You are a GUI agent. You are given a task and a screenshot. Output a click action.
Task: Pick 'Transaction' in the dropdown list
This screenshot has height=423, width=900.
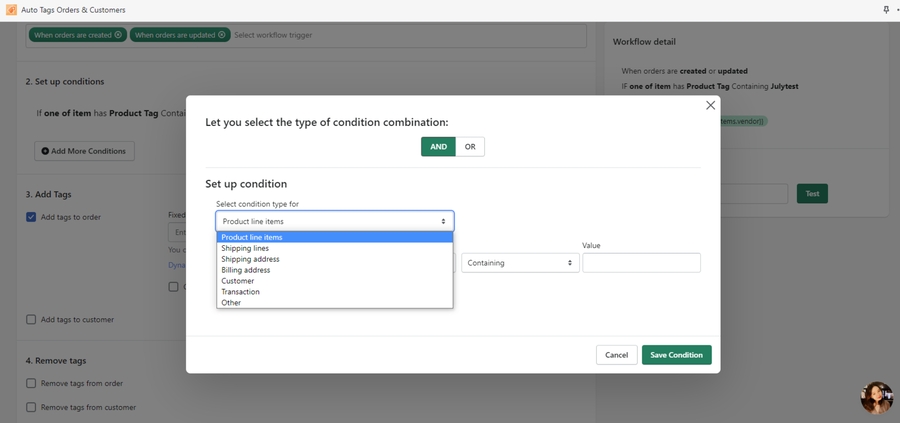pos(241,292)
